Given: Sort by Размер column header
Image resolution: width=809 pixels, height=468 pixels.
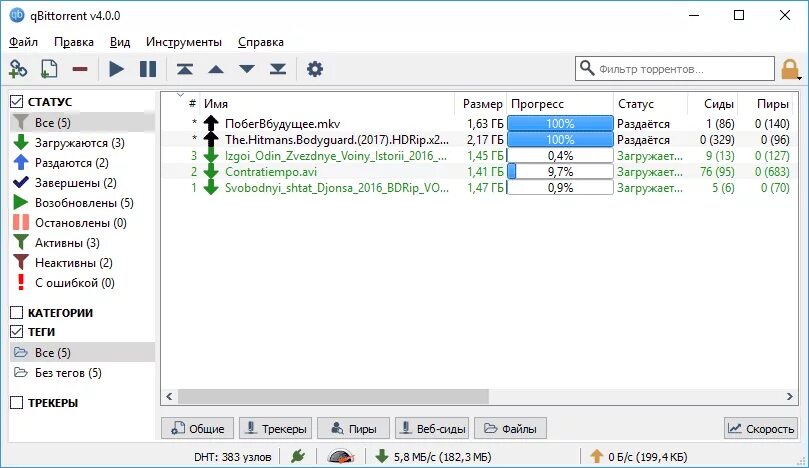Looking at the screenshot, I should pos(481,104).
